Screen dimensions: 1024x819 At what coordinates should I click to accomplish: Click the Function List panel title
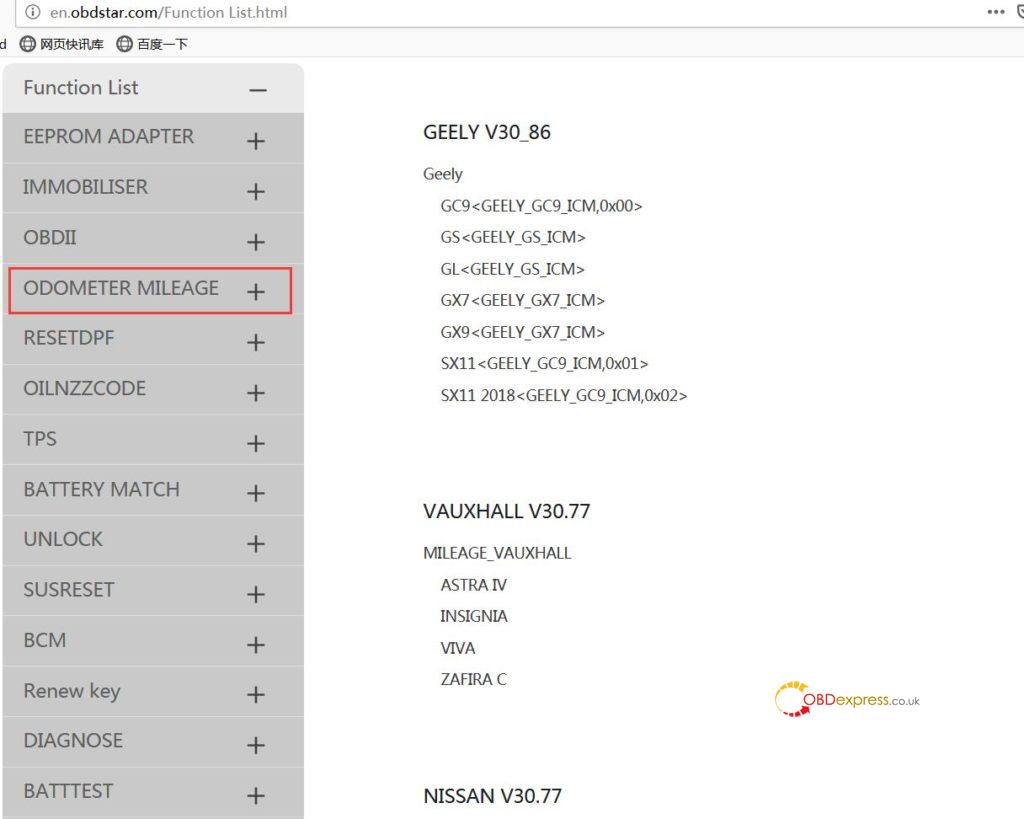click(x=80, y=88)
